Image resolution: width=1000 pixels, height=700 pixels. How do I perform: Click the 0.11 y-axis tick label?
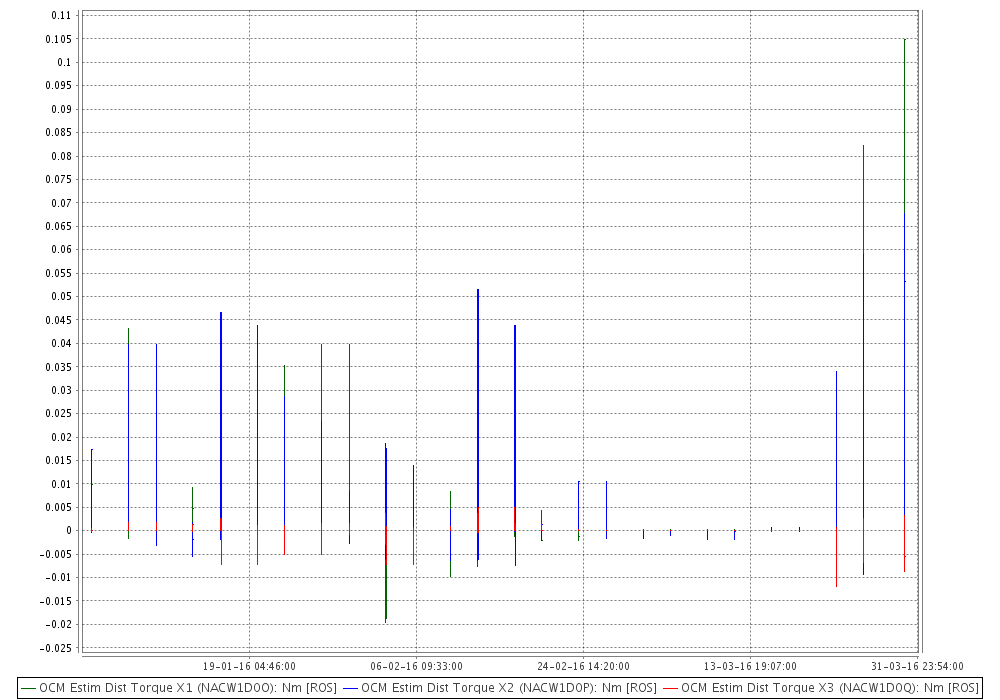tap(61, 15)
